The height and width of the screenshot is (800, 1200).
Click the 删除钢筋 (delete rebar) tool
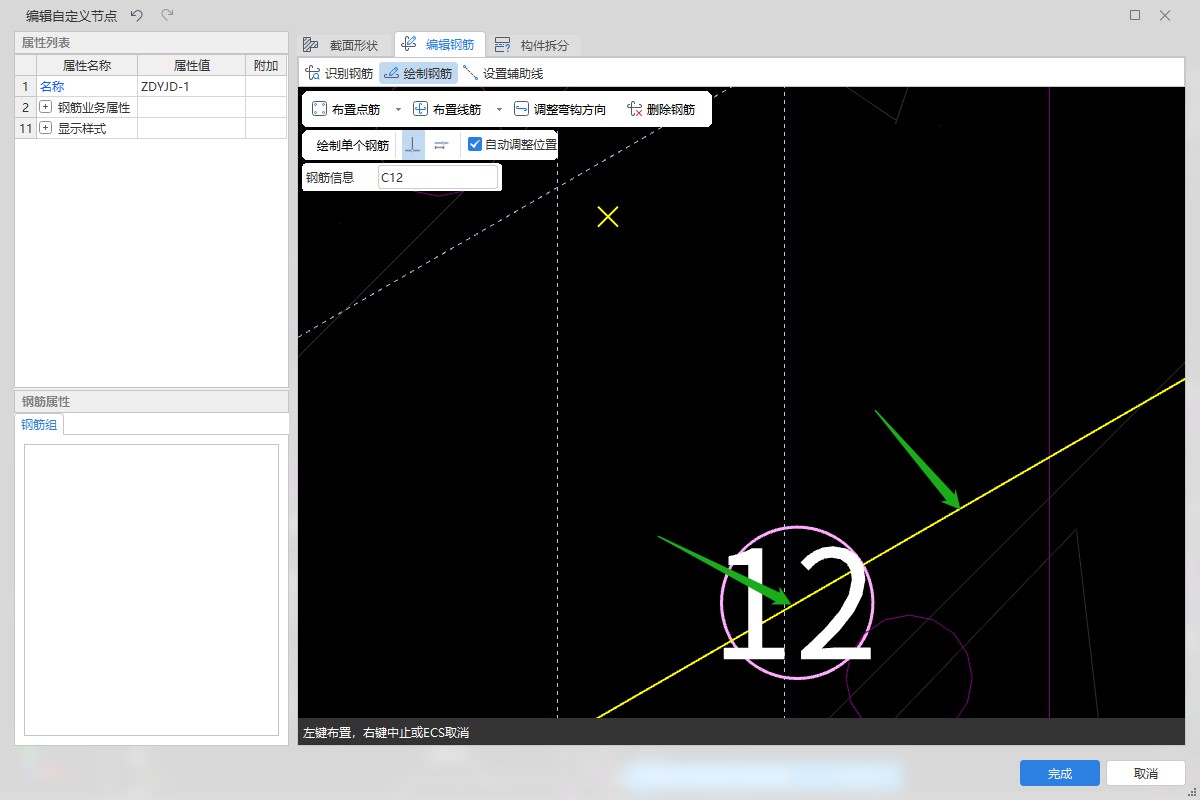pyautogui.click(x=661, y=109)
